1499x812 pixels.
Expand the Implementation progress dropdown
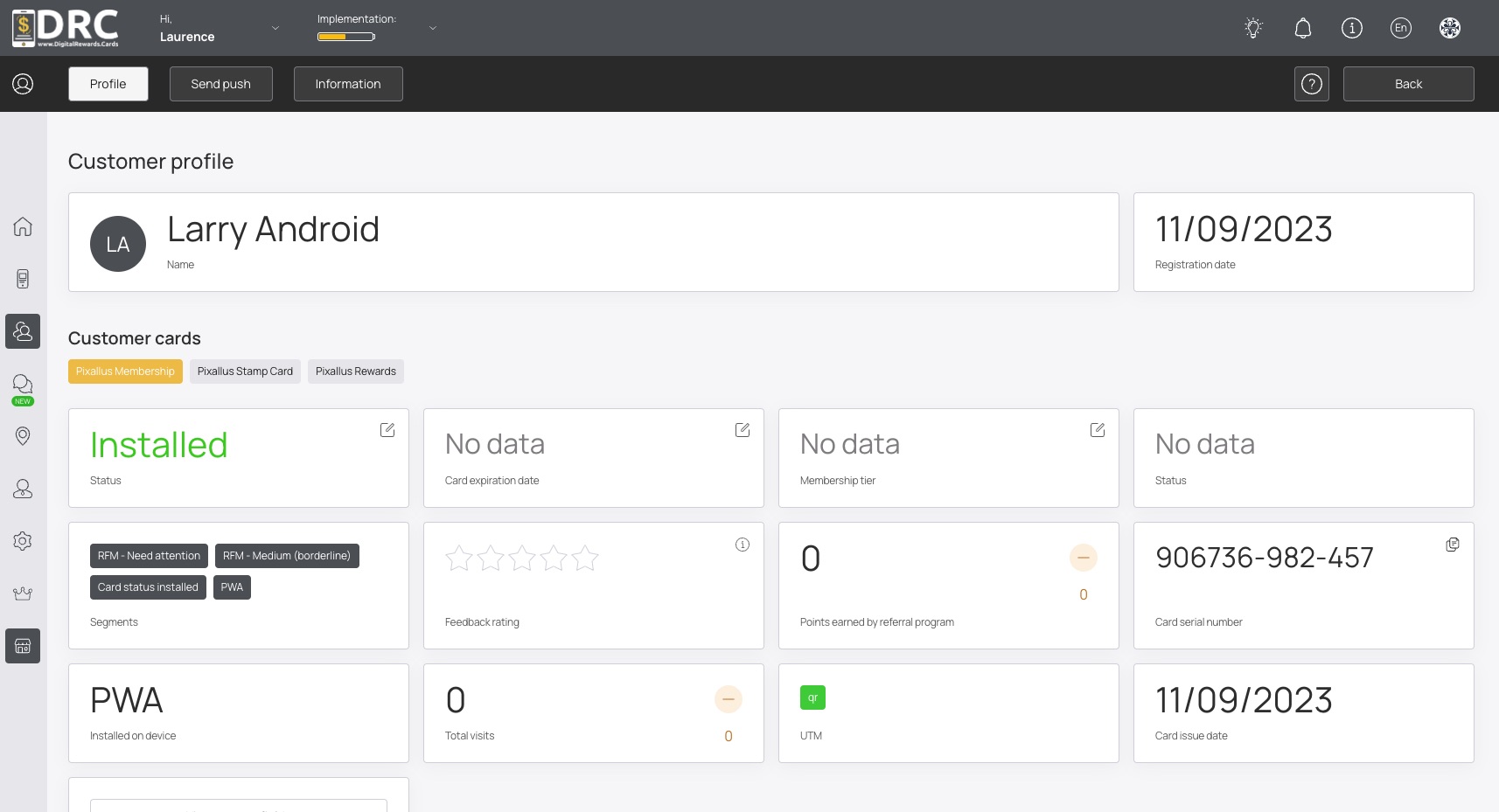[x=432, y=28]
